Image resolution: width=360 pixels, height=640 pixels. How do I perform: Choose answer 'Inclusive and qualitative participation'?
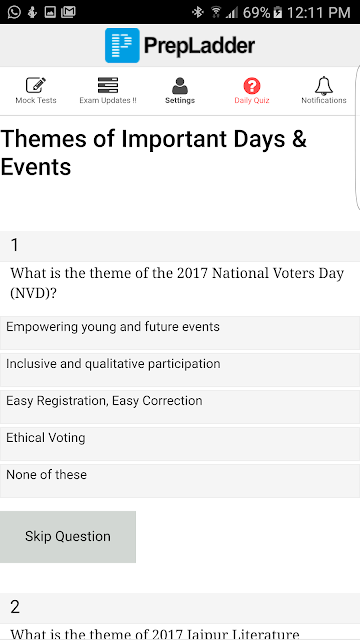point(180,370)
